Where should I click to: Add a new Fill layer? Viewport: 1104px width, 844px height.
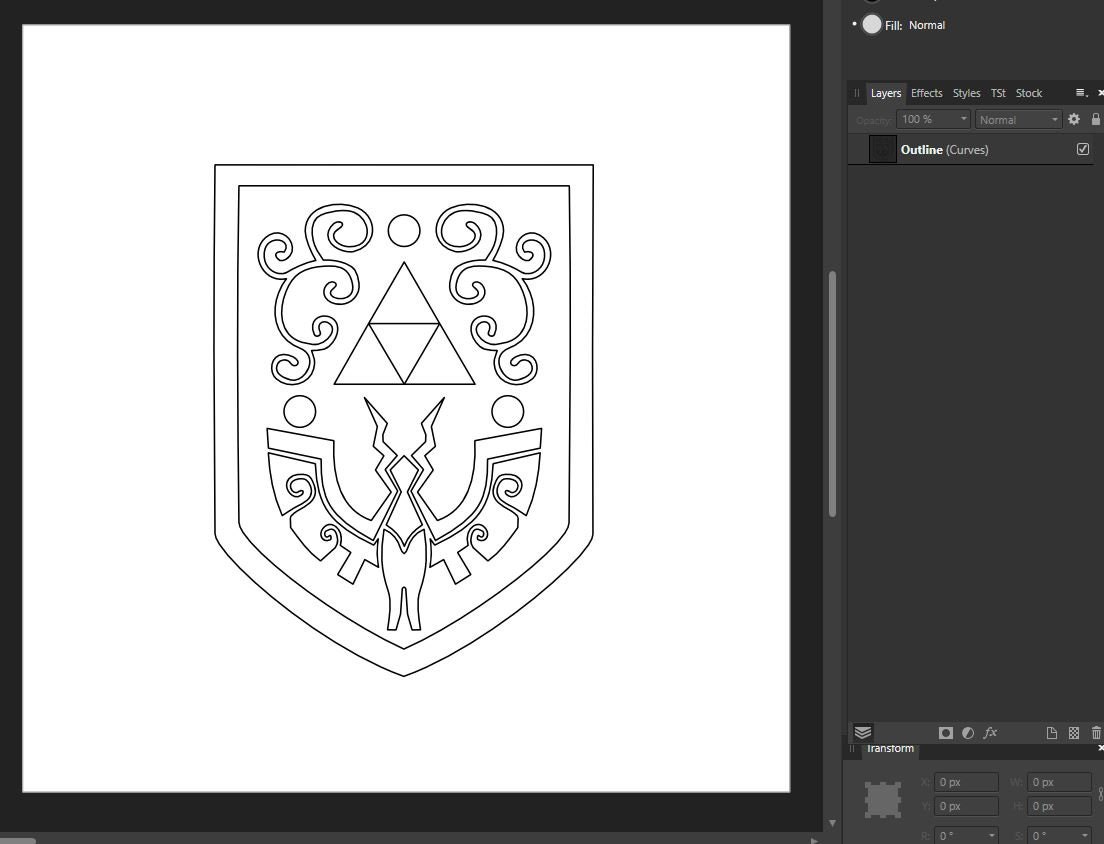(1073, 733)
